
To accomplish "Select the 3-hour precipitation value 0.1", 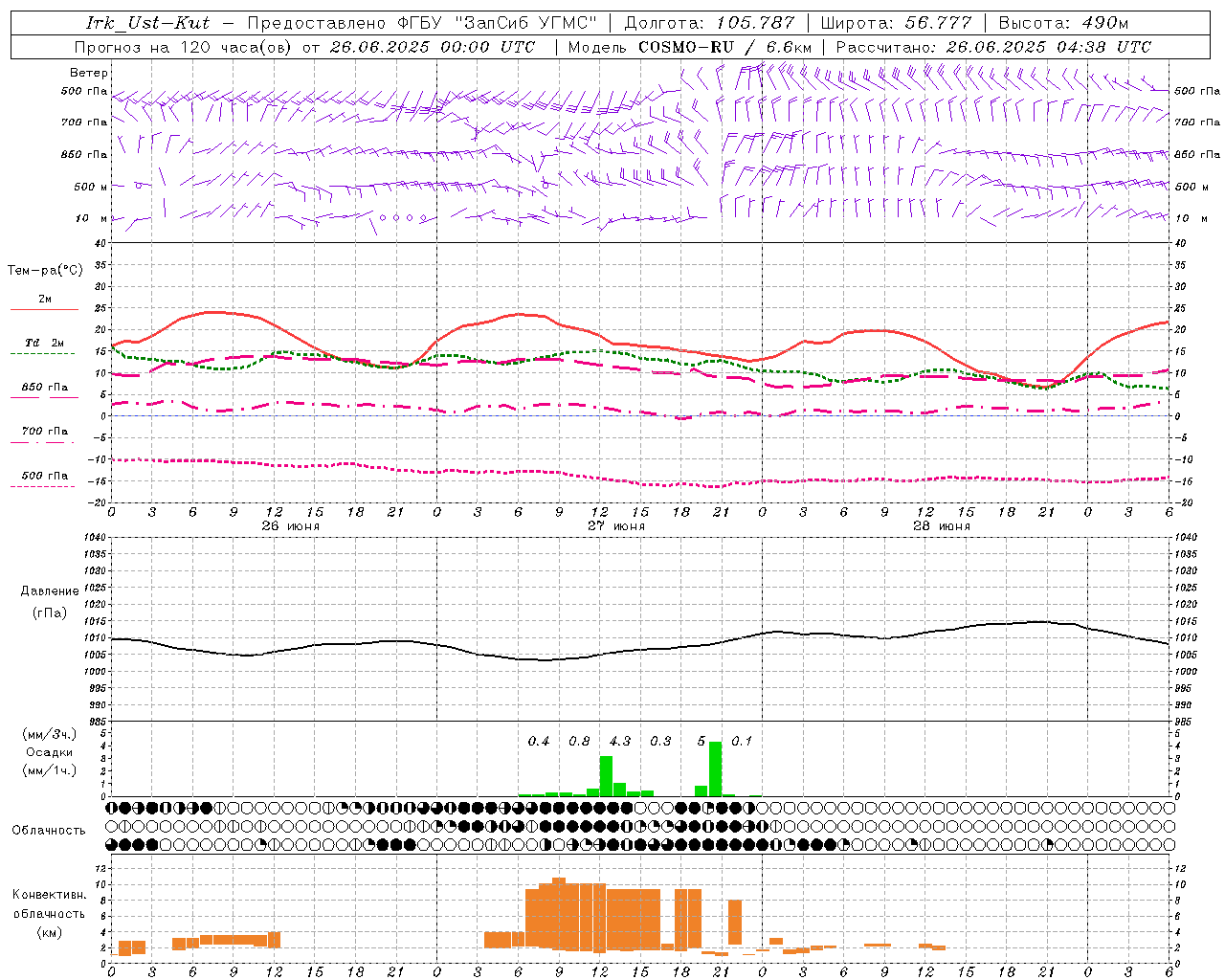I will [x=742, y=742].
